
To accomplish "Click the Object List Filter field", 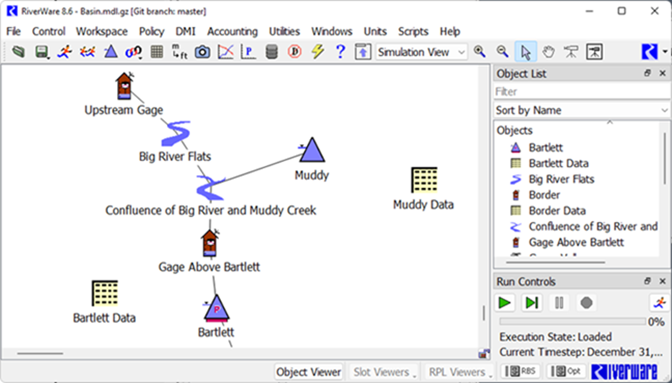I will tap(581, 92).
